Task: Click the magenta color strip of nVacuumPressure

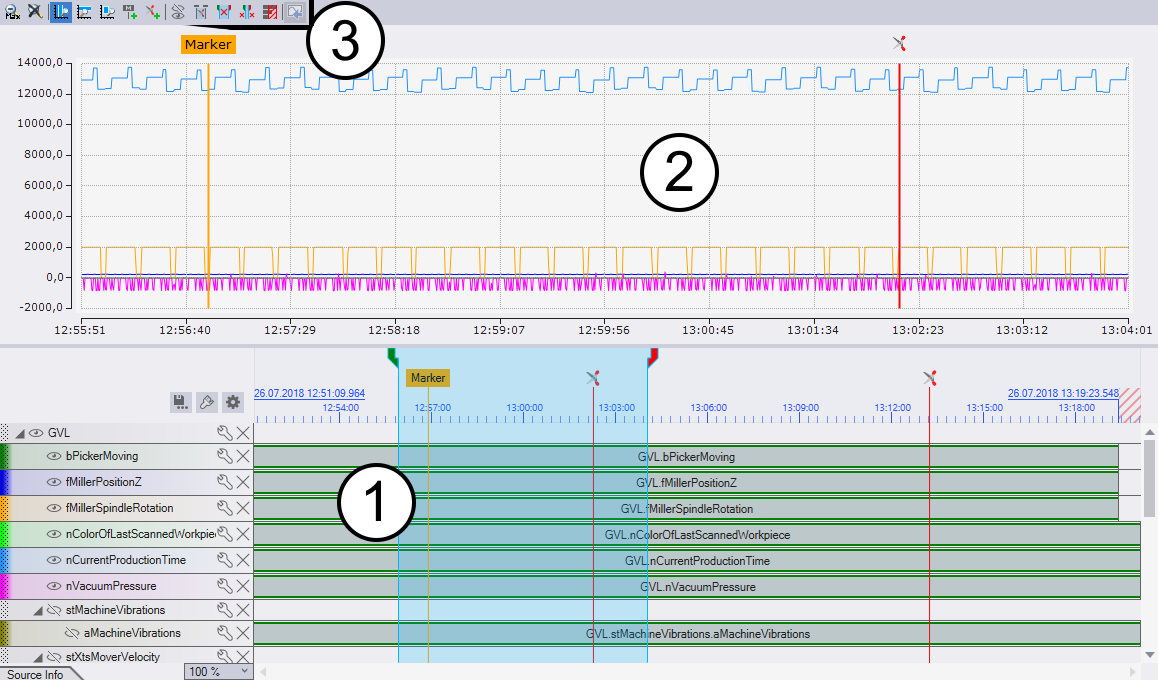Action: 3,585
